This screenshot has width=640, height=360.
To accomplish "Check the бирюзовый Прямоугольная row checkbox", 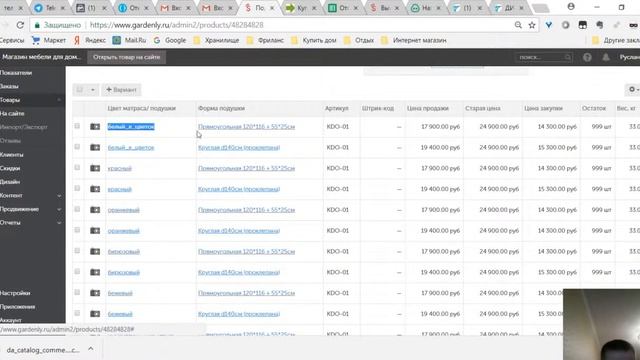I will coord(77,251).
